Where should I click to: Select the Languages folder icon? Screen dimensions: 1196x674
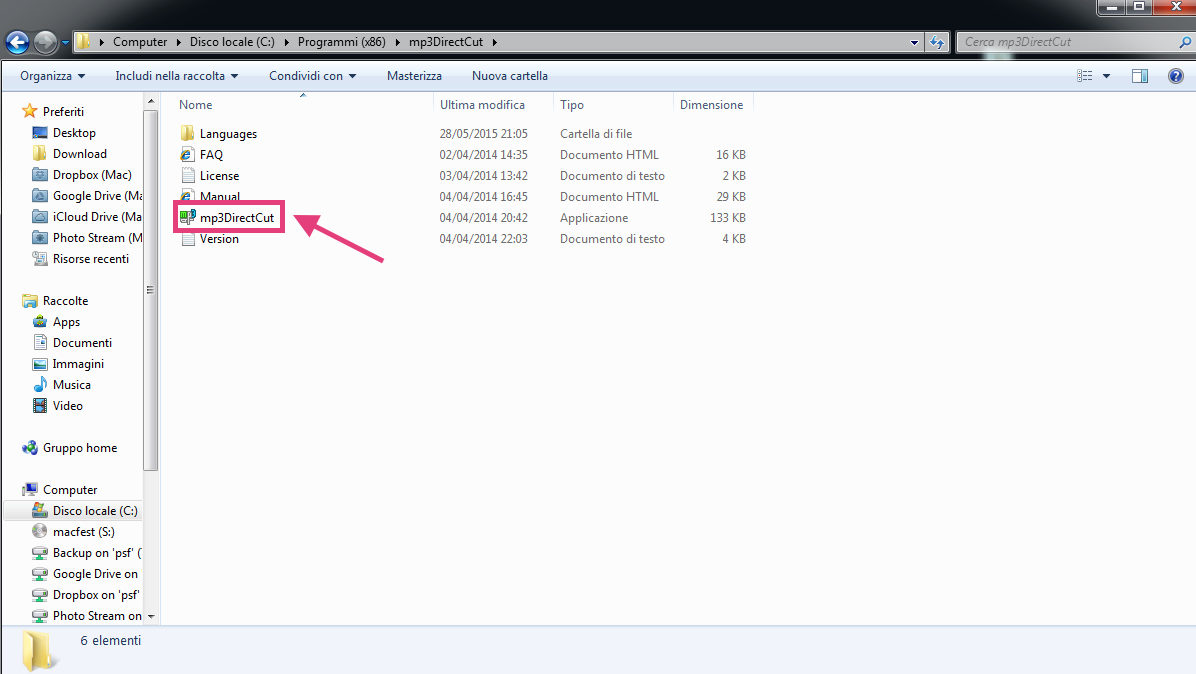pos(188,133)
